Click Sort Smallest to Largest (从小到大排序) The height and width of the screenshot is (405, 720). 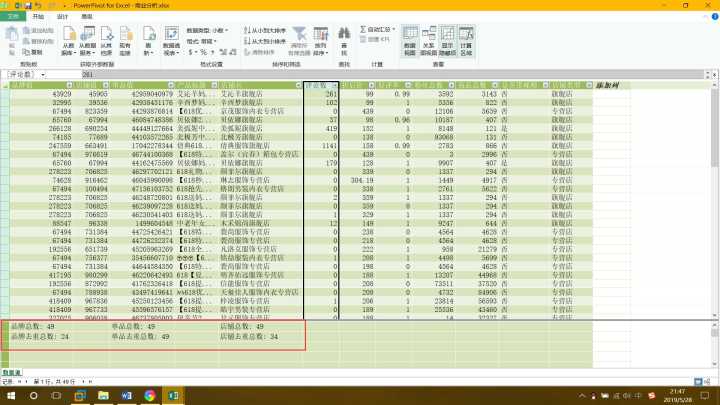[266, 31]
